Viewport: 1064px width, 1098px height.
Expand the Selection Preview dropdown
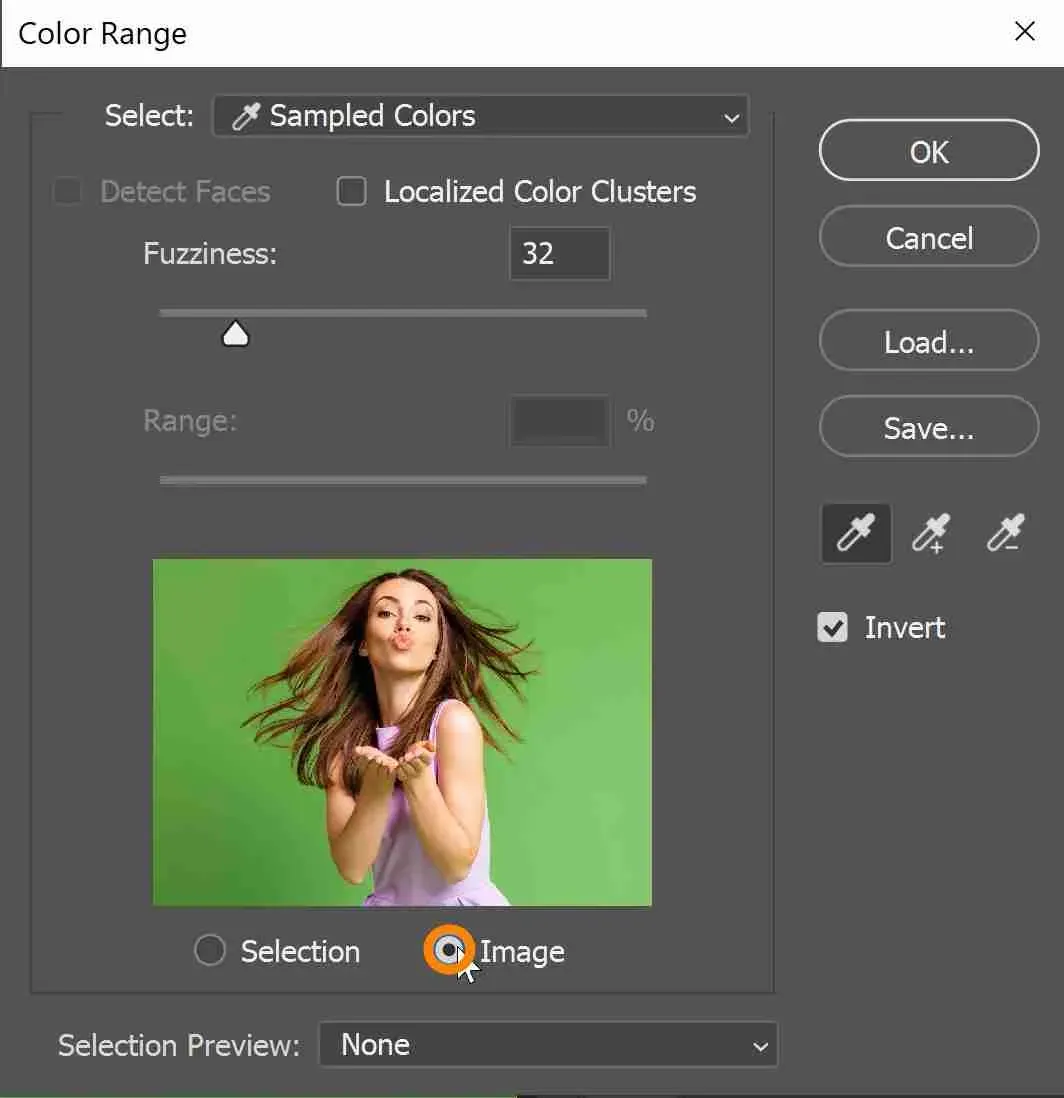(547, 1045)
